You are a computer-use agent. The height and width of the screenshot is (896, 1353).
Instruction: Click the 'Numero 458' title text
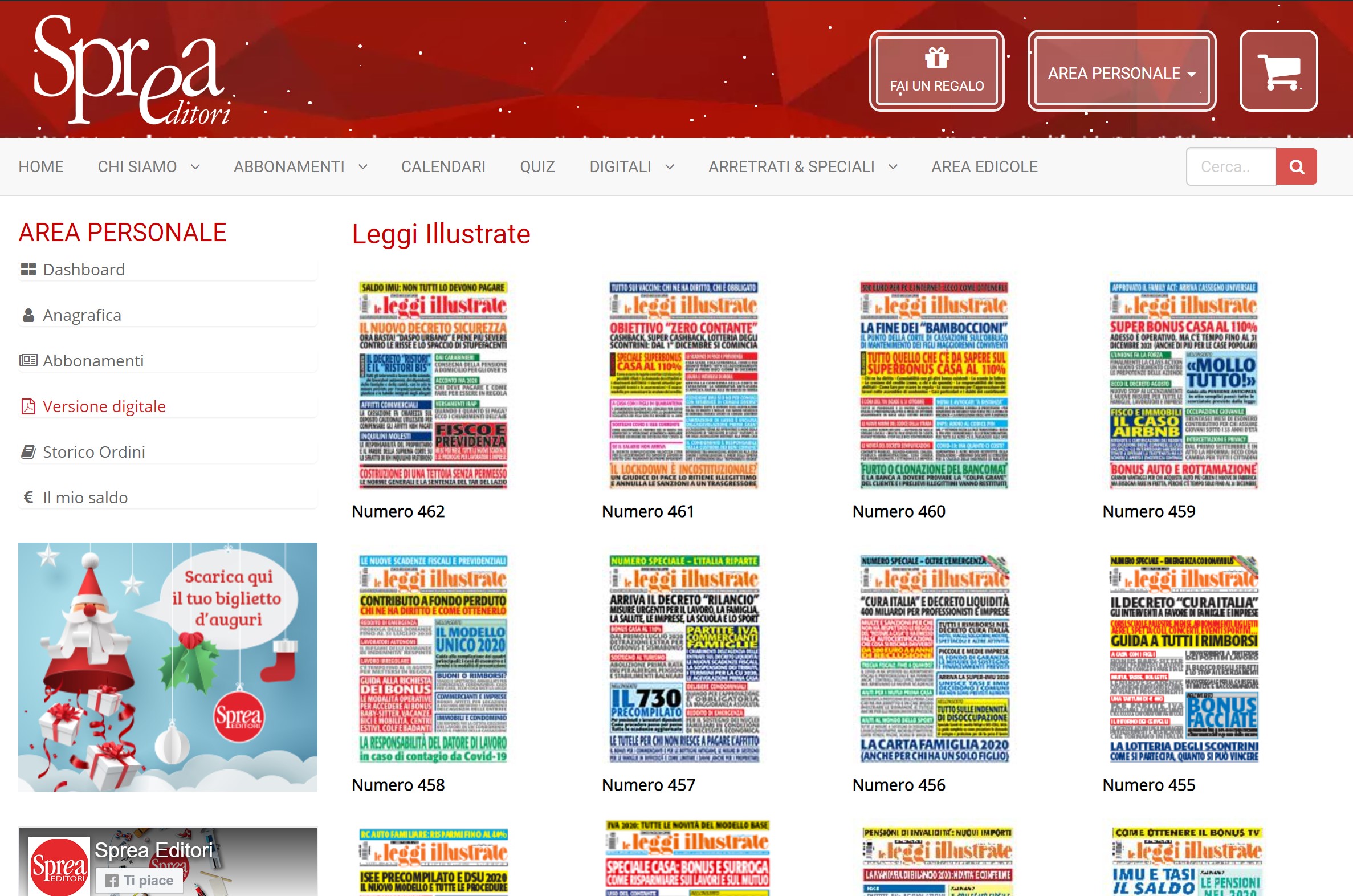pyautogui.click(x=398, y=785)
